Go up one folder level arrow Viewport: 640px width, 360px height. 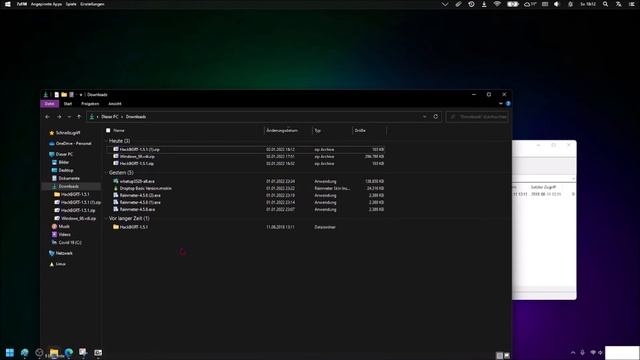(79, 117)
